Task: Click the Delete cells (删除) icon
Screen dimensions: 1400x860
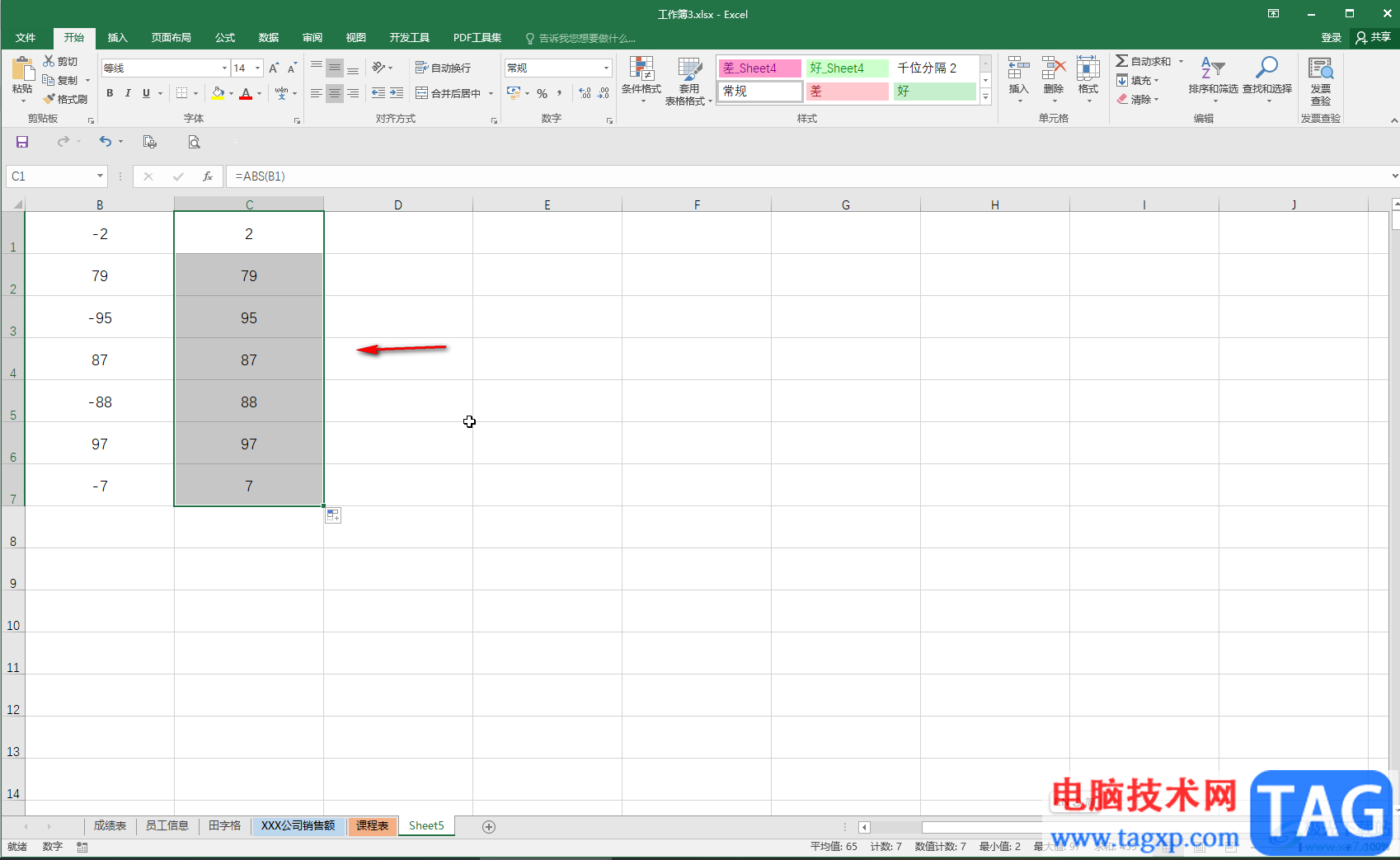Action: pos(1054,68)
